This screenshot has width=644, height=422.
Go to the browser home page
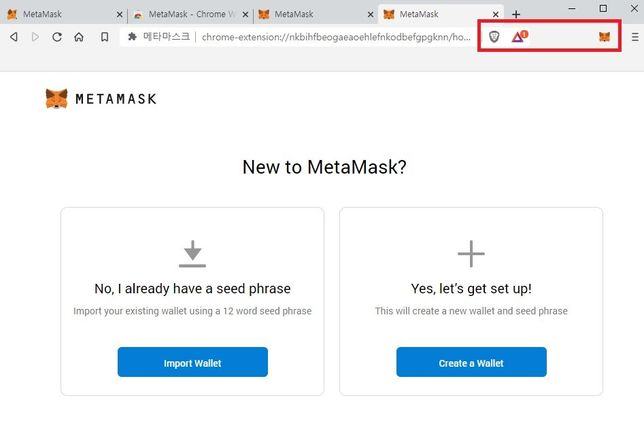(x=79, y=37)
